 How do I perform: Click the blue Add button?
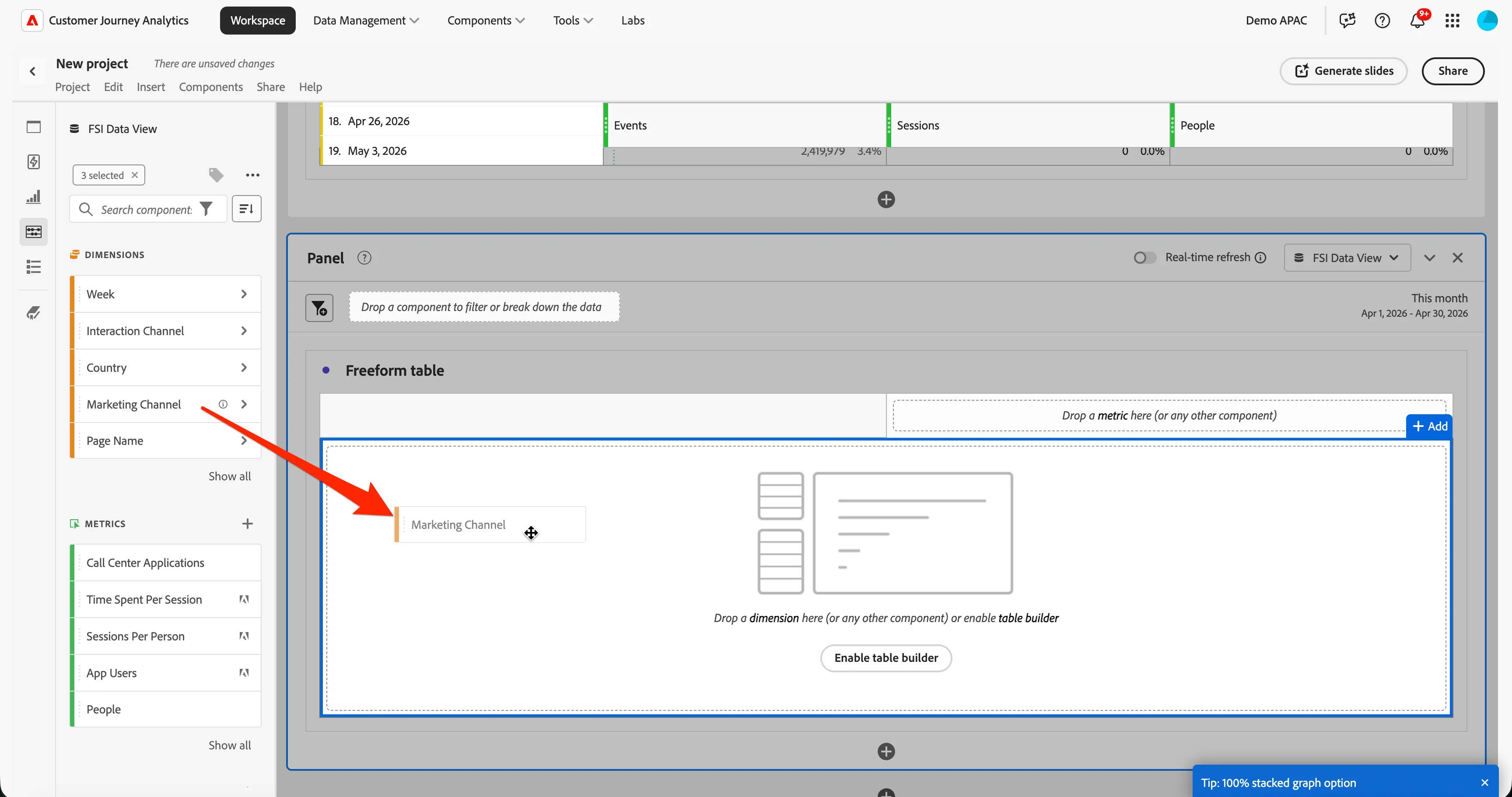click(x=1429, y=426)
